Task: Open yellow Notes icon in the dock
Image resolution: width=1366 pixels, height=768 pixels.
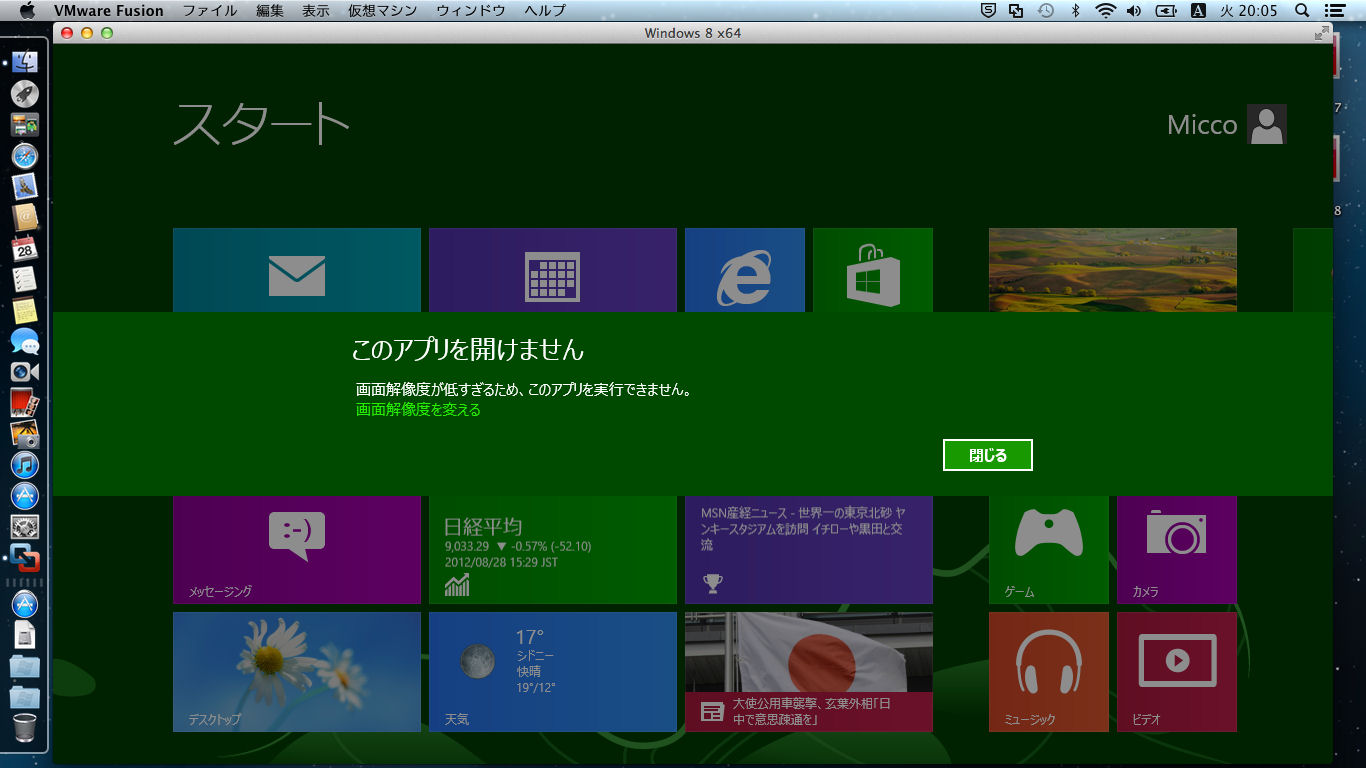Action: 25,310
